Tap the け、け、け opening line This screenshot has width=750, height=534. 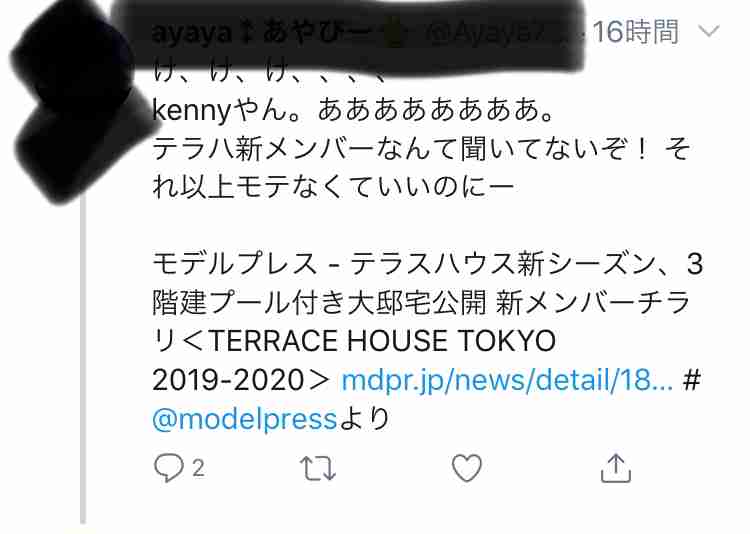pyautogui.click(x=268, y=74)
